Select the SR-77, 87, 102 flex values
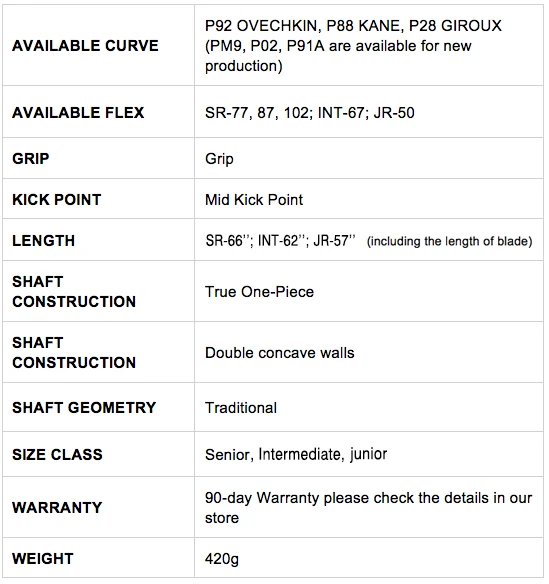This screenshot has width=549, height=584. point(259,113)
